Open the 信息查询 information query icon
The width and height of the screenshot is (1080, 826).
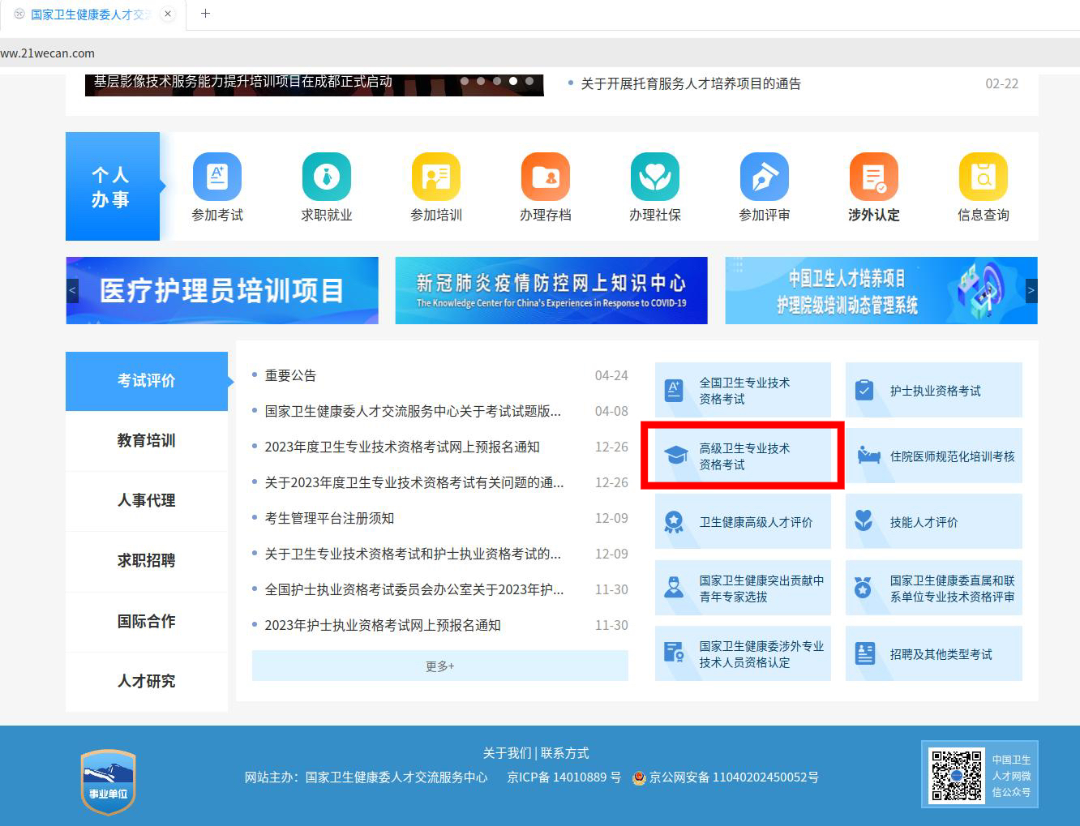click(x=982, y=178)
